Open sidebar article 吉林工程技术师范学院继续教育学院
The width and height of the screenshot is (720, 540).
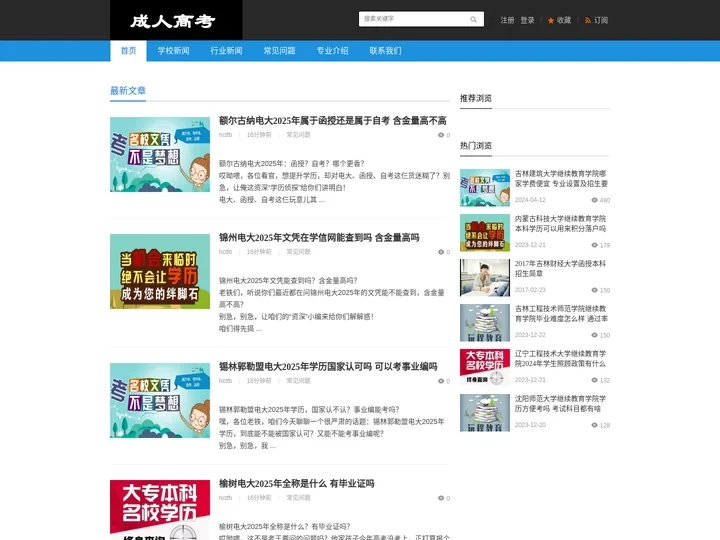pyautogui.click(x=561, y=314)
